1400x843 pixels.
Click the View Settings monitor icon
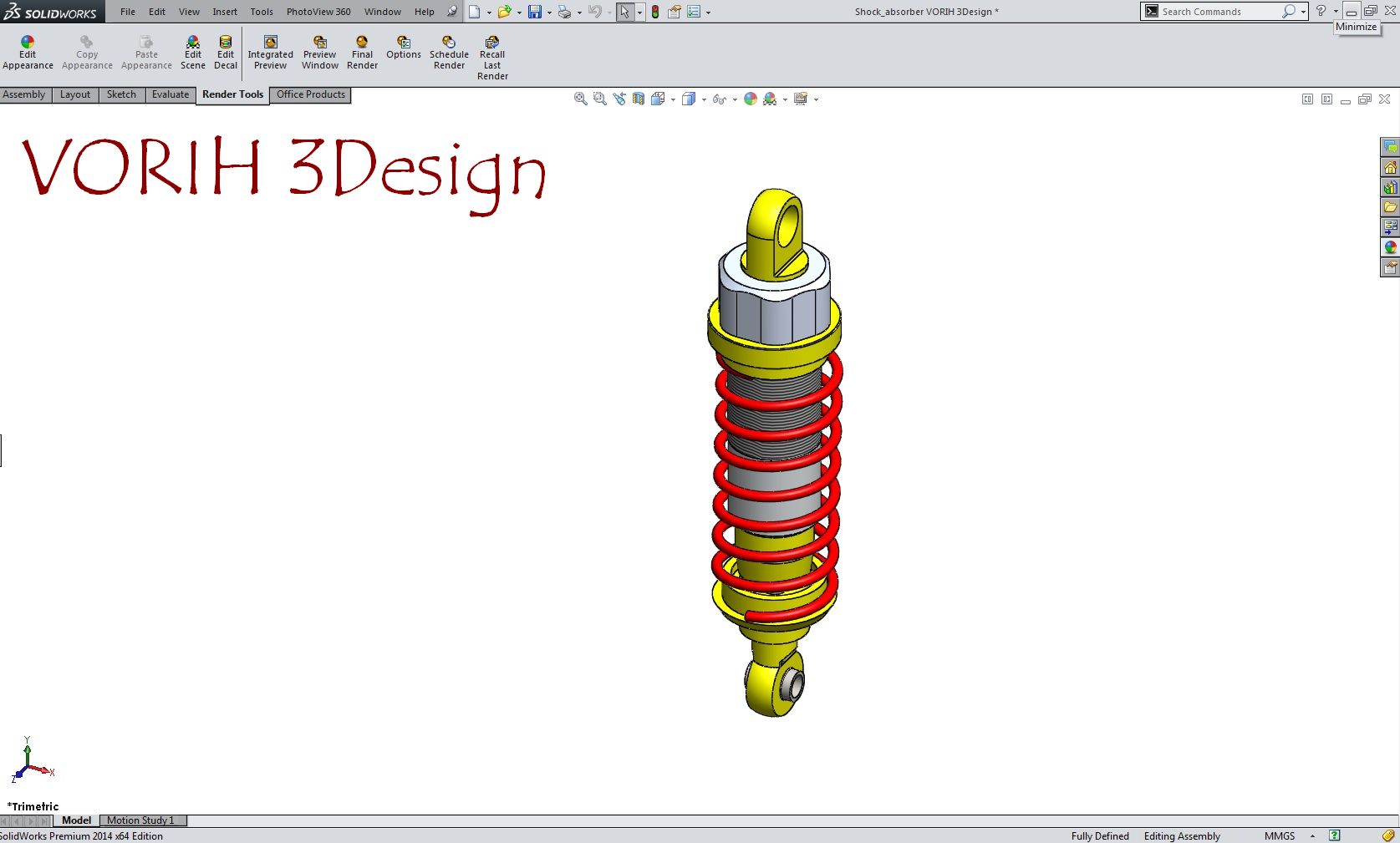click(801, 99)
